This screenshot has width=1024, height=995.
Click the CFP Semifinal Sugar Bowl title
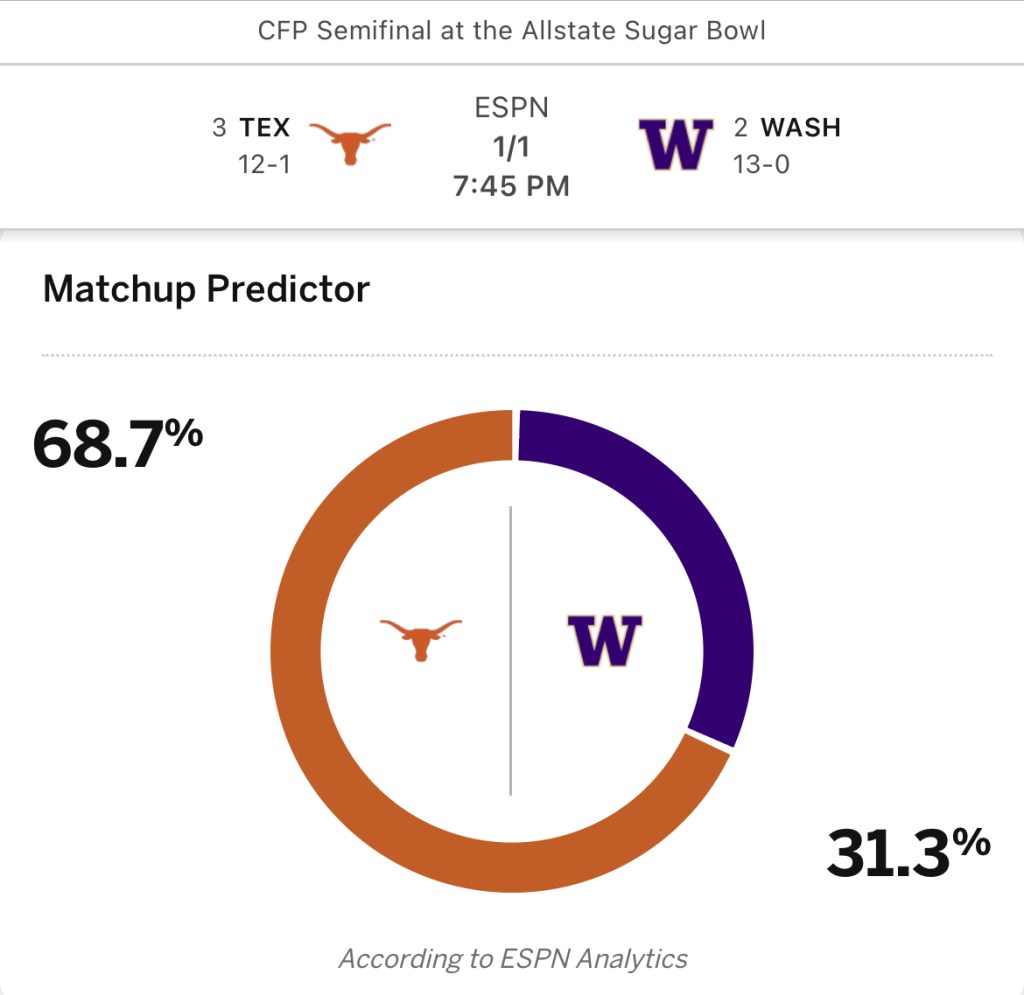tap(512, 31)
